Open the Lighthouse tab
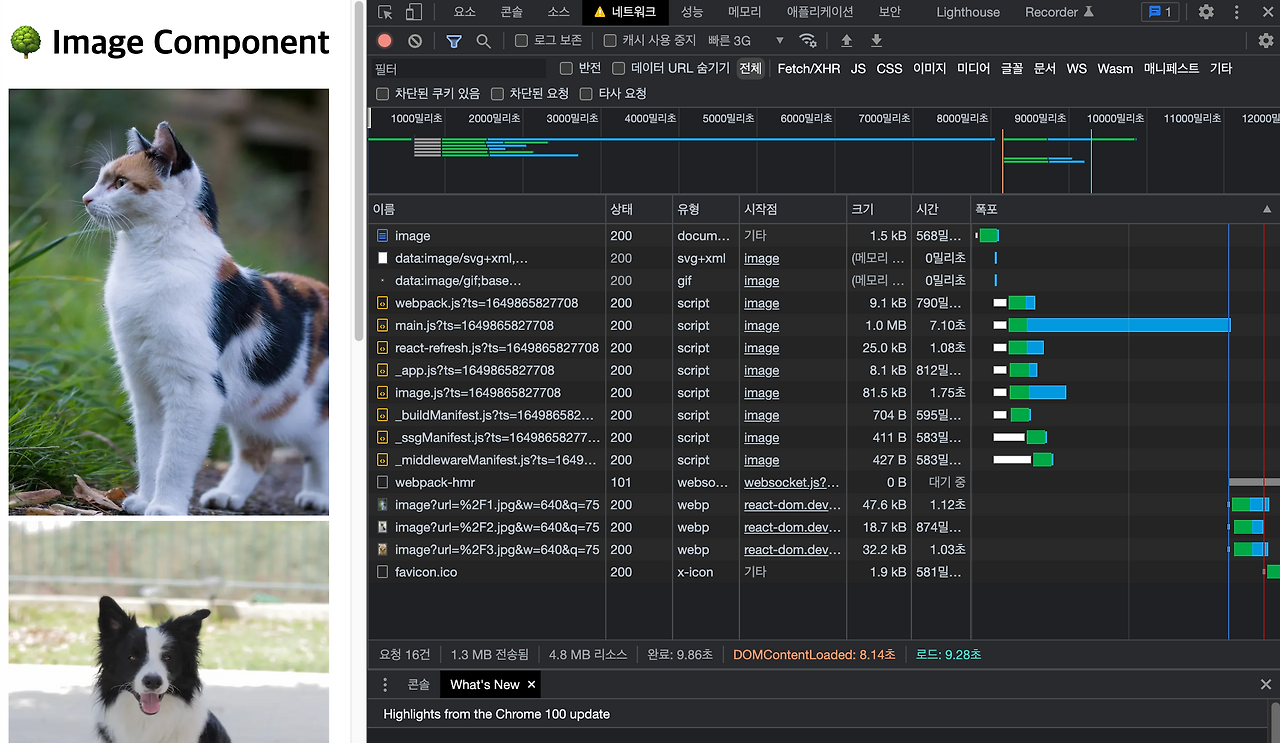 (x=968, y=12)
